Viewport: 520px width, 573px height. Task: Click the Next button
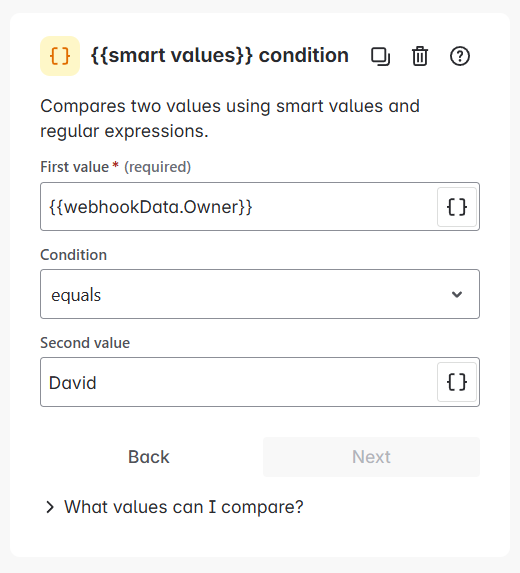[371, 457]
